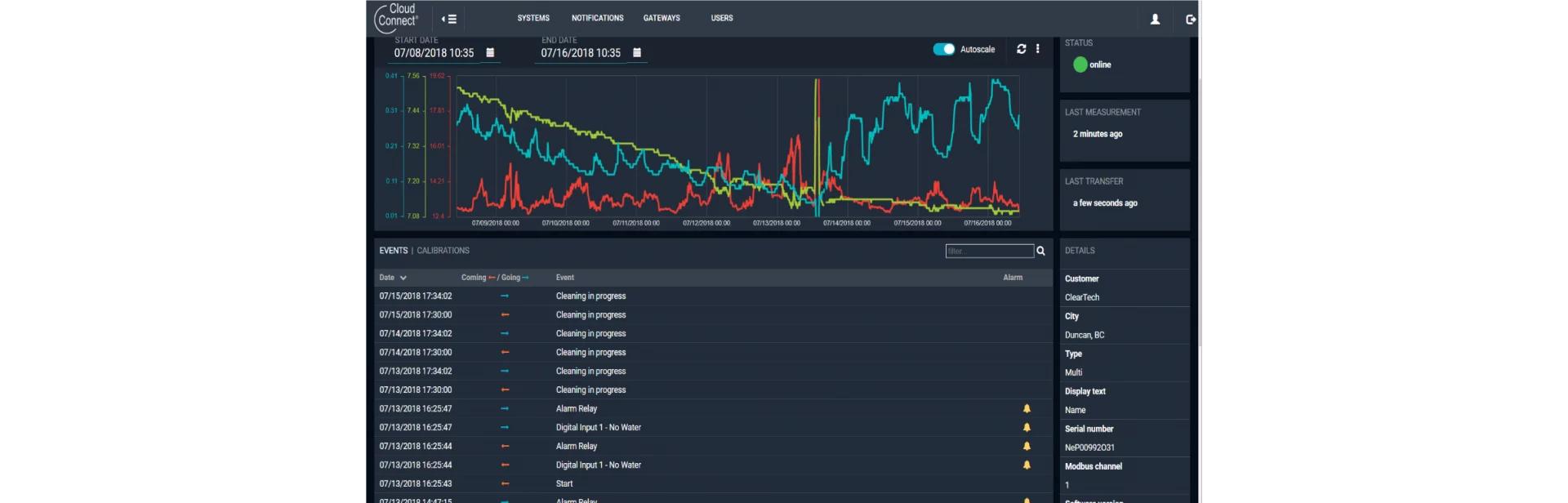
Task: Click the 'Name' display text value
Action: coord(1076,410)
